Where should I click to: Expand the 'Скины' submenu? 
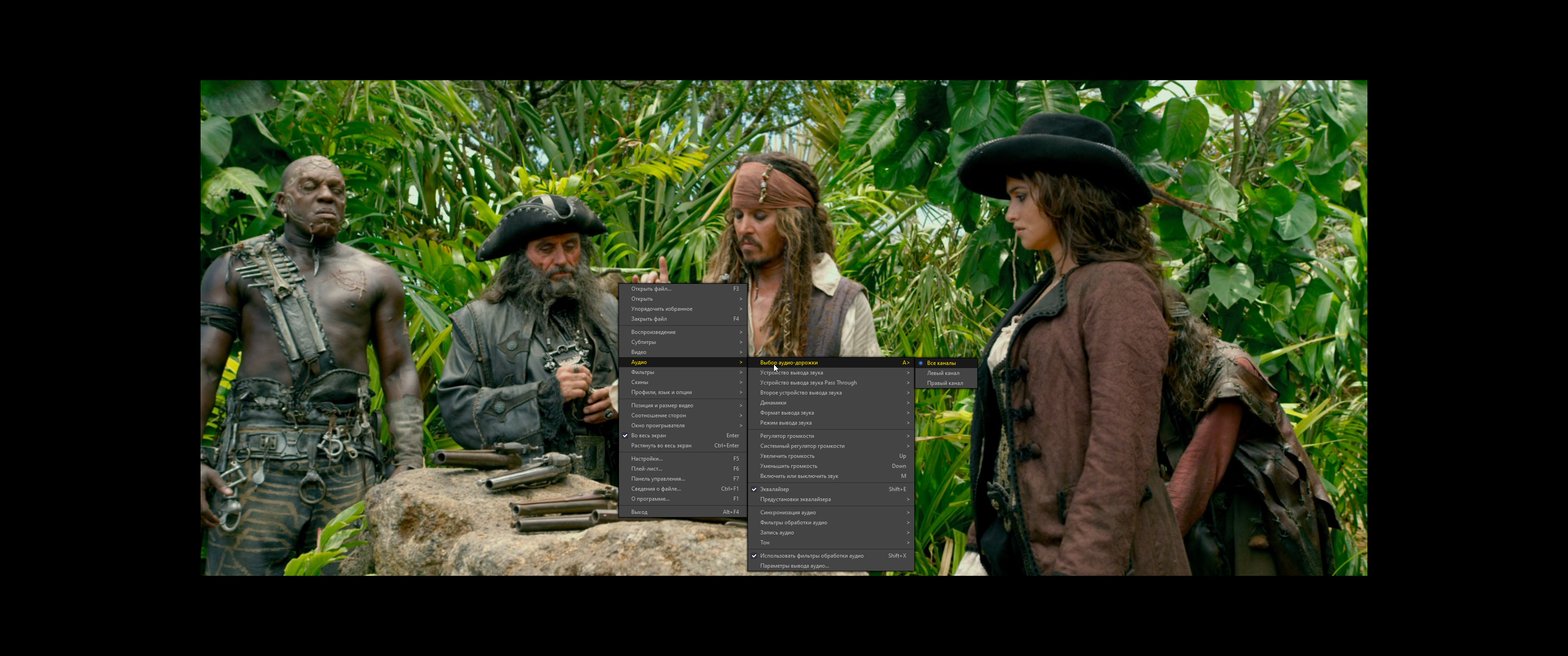click(639, 382)
